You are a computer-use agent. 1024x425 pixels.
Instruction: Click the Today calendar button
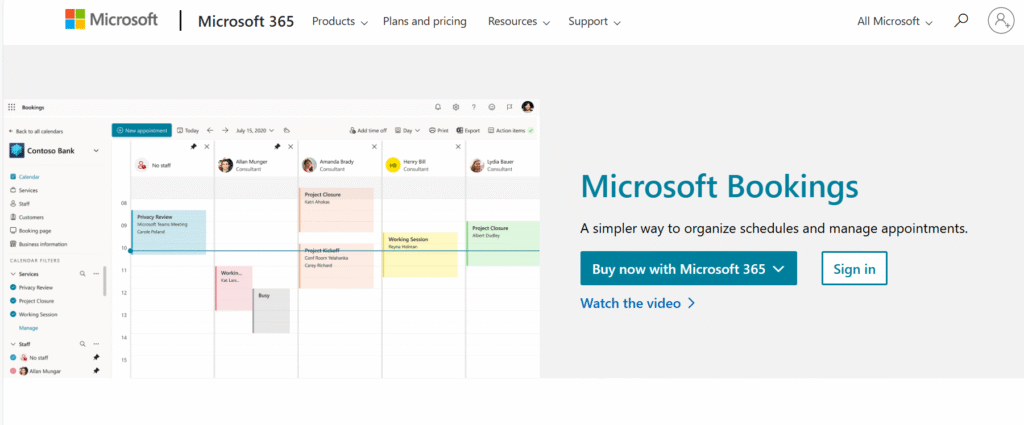click(x=188, y=131)
